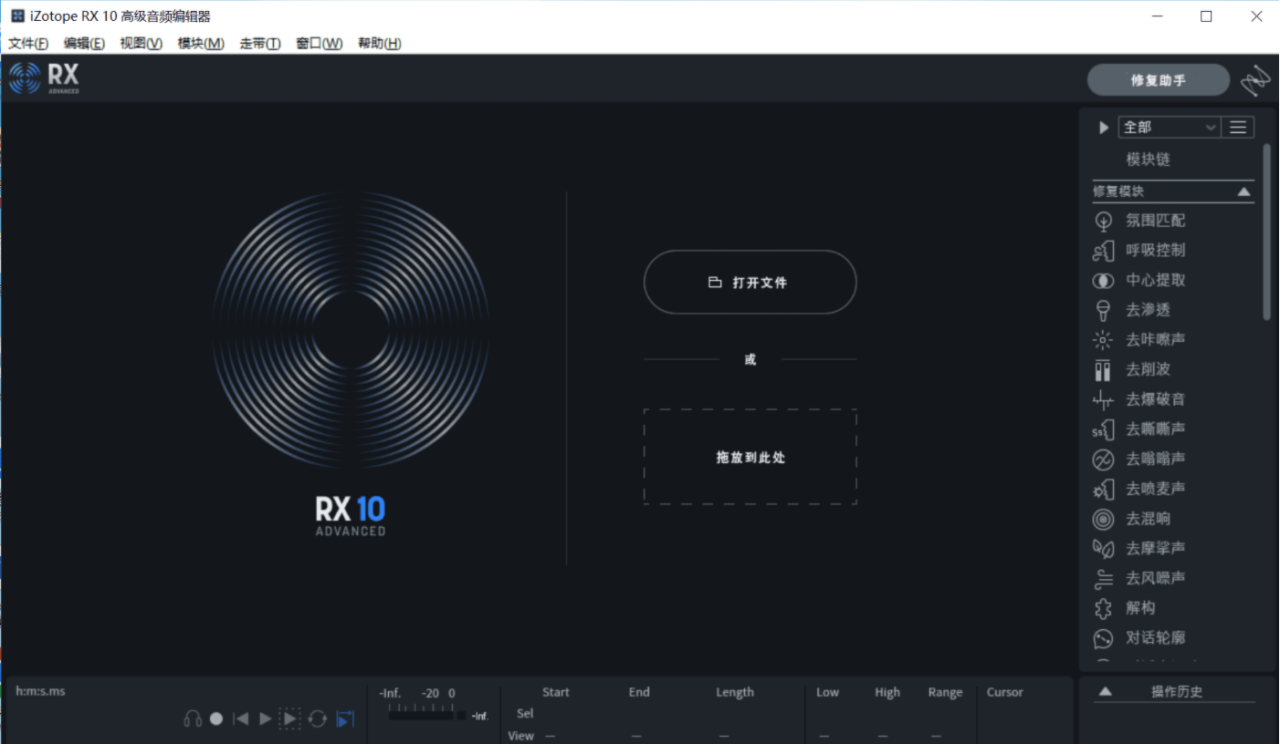The image size is (1280, 744).
Task: Open the Center Extract (中心提取) module icon
Action: (1103, 280)
